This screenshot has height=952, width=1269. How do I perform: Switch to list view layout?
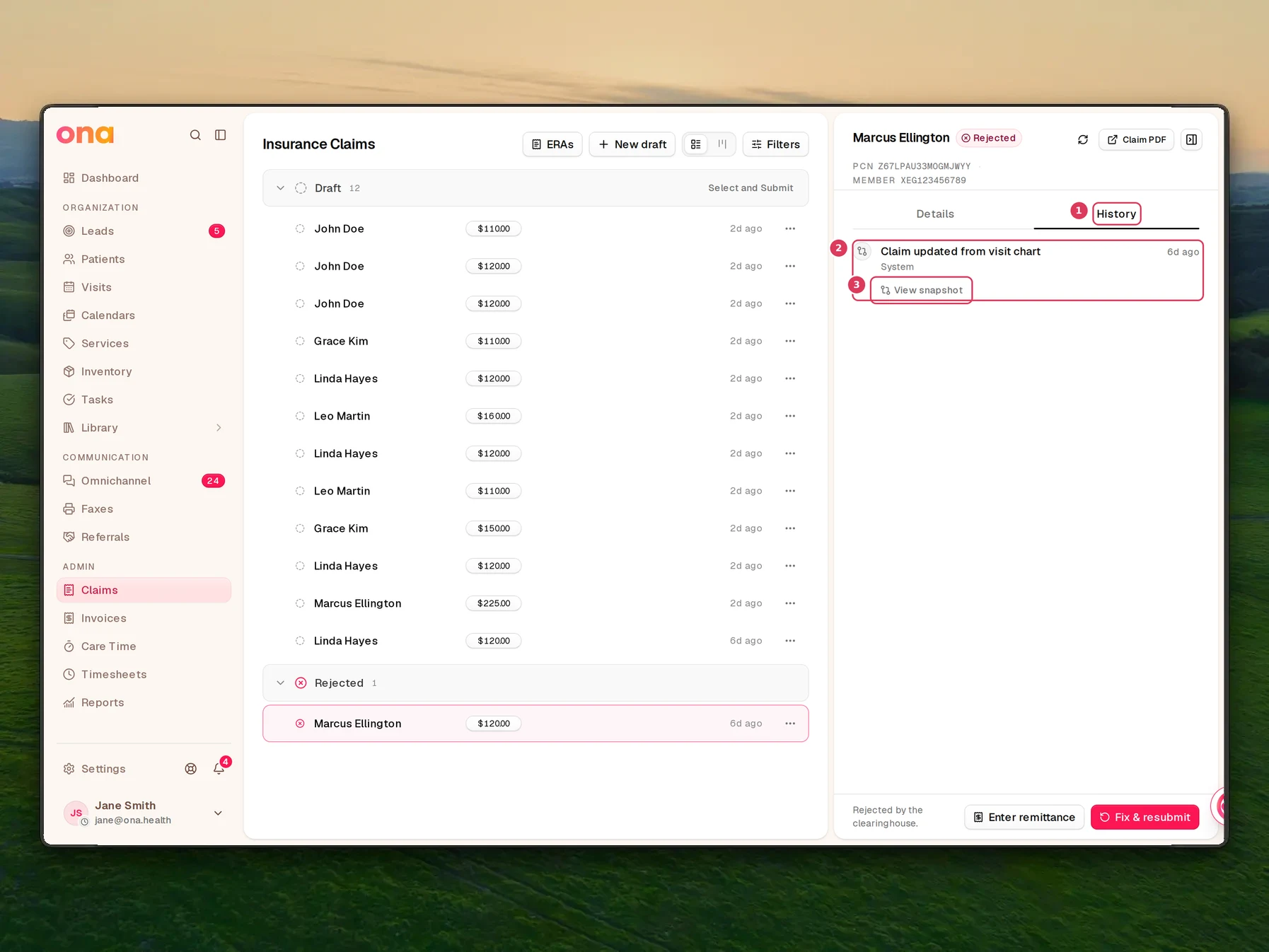pyautogui.click(x=696, y=144)
